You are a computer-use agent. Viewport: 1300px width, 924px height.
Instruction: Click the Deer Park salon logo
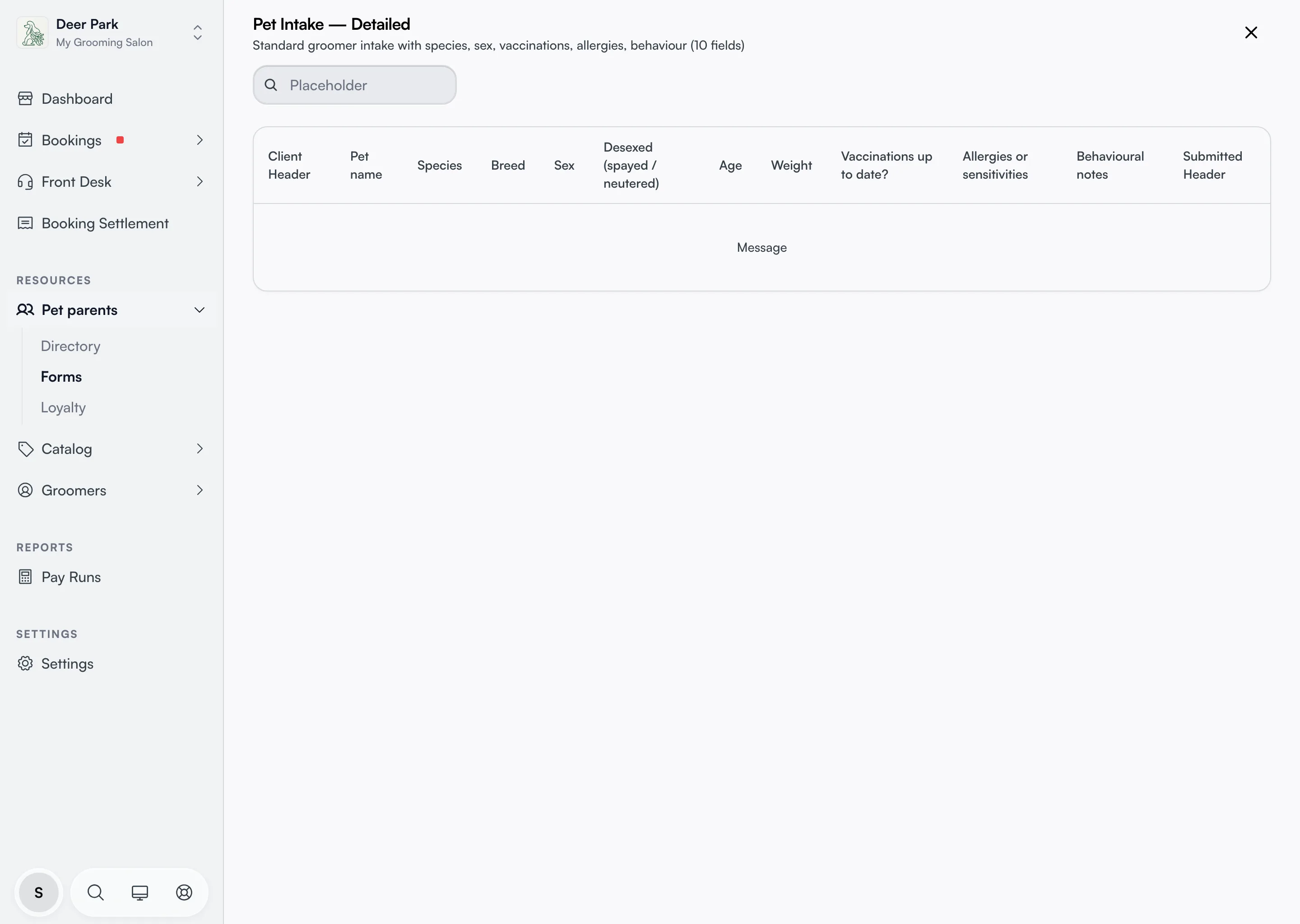pyautogui.click(x=32, y=32)
